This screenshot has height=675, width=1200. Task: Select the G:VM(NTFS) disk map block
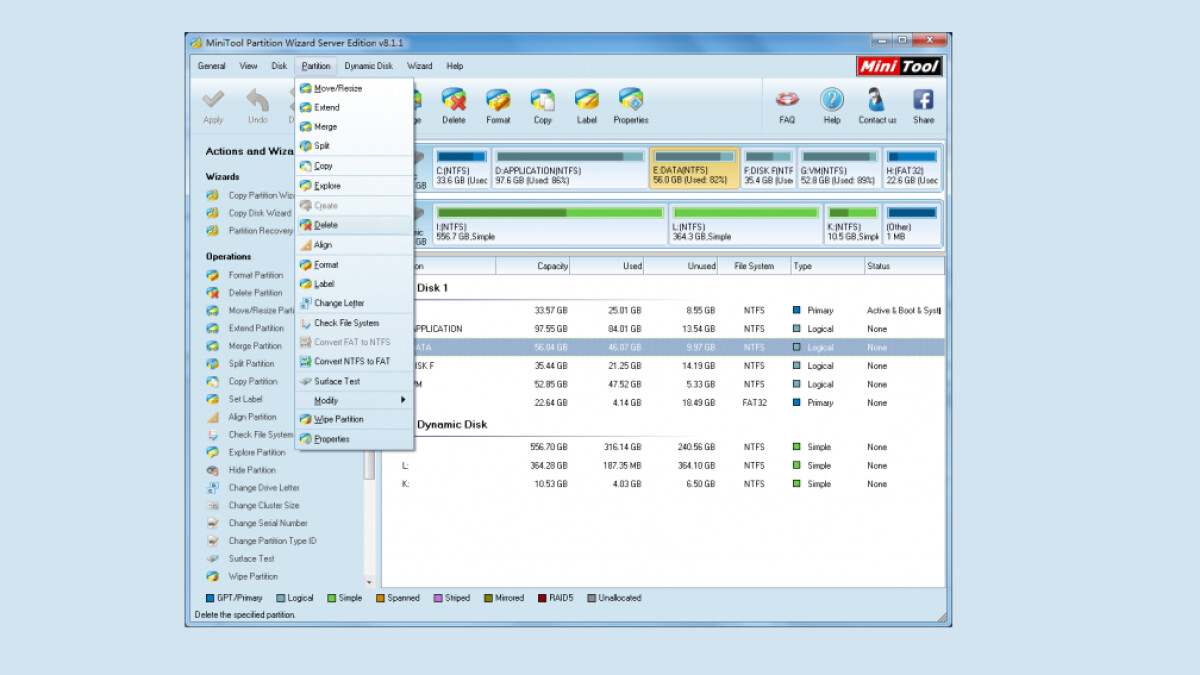point(840,169)
